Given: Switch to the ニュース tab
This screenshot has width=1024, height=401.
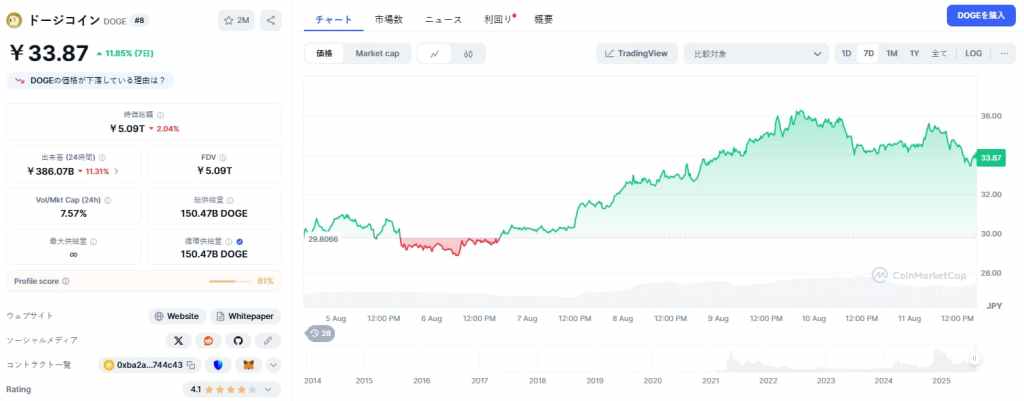Looking at the screenshot, I should click(x=443, y=20).
